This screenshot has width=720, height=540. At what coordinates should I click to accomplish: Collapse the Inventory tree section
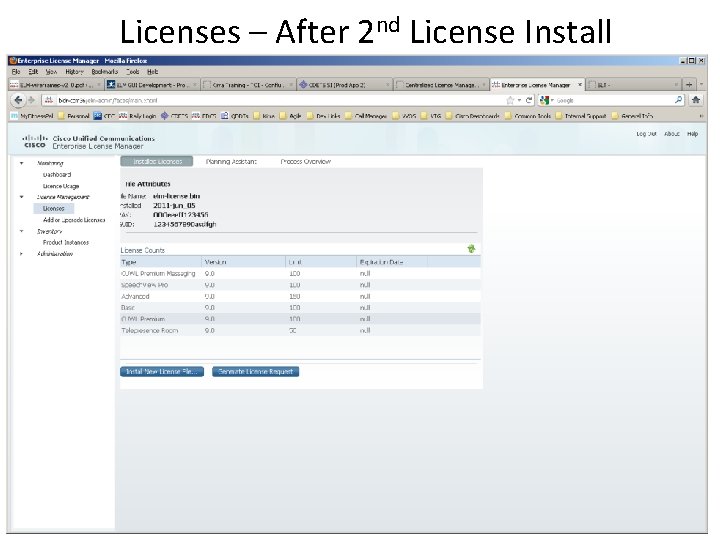22,231
